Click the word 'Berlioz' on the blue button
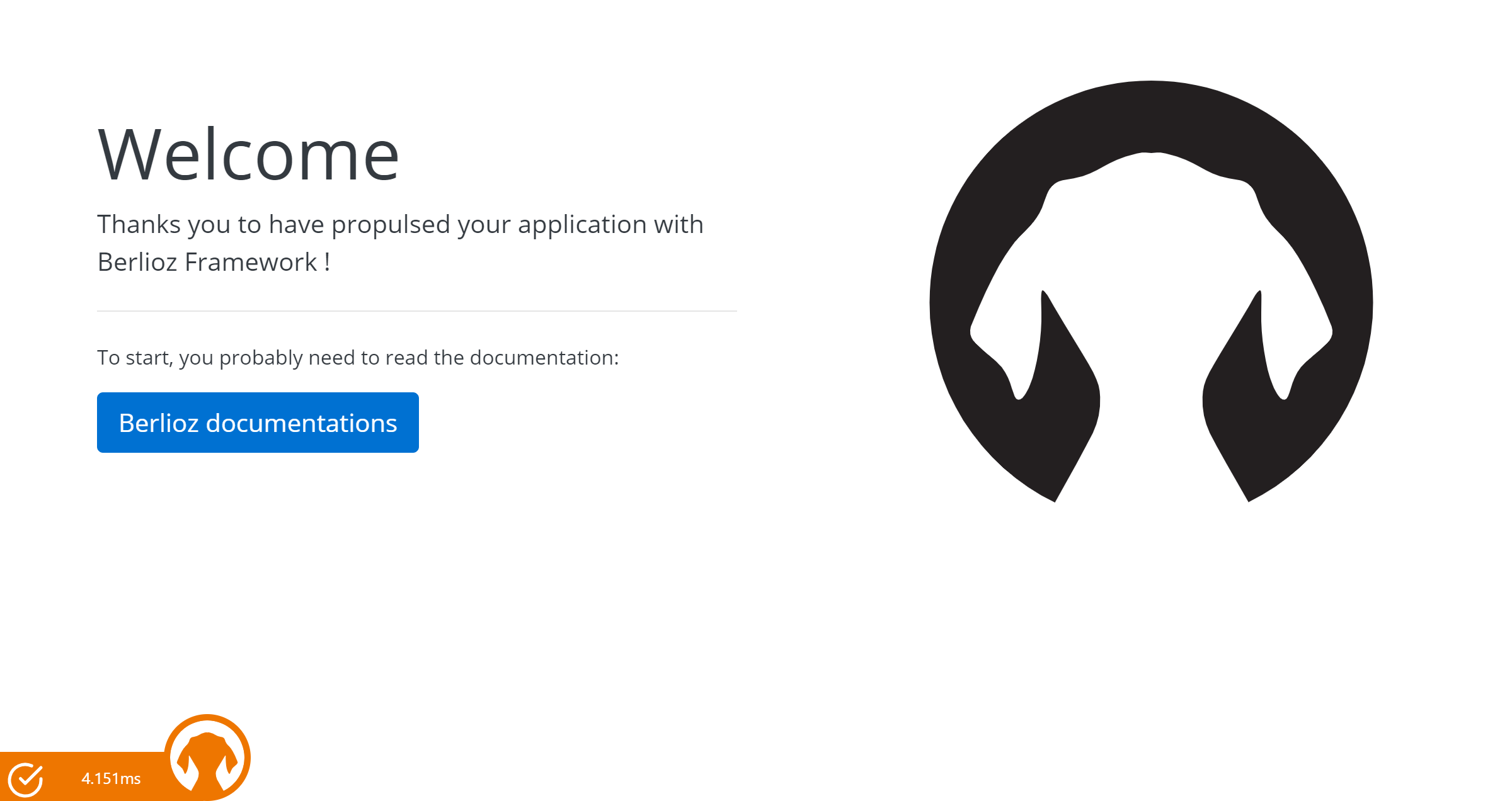The image size is (1512, 801). pyautogui.click(x=159, y=423)
